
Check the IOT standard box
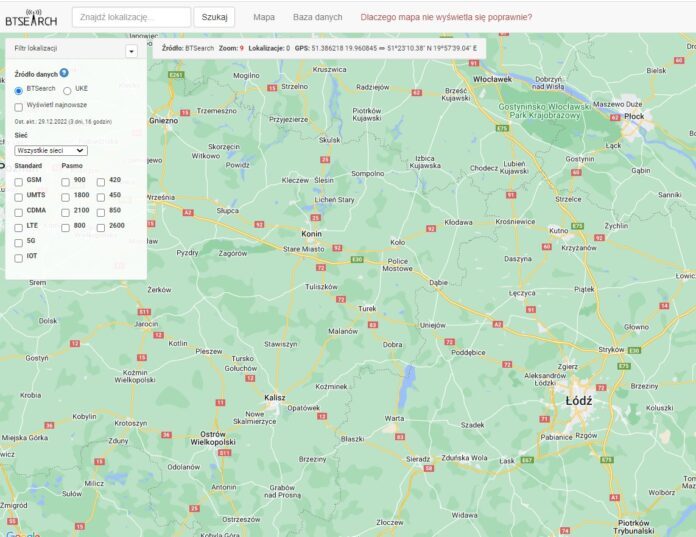tap(19, 257)
